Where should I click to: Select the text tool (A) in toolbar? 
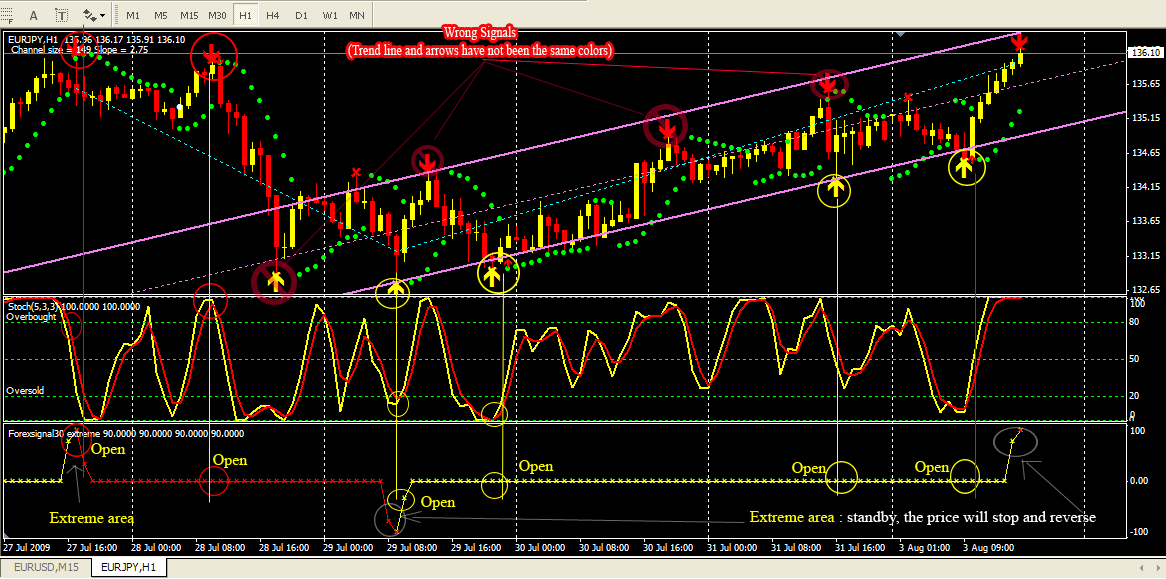[x=34, y=15]
